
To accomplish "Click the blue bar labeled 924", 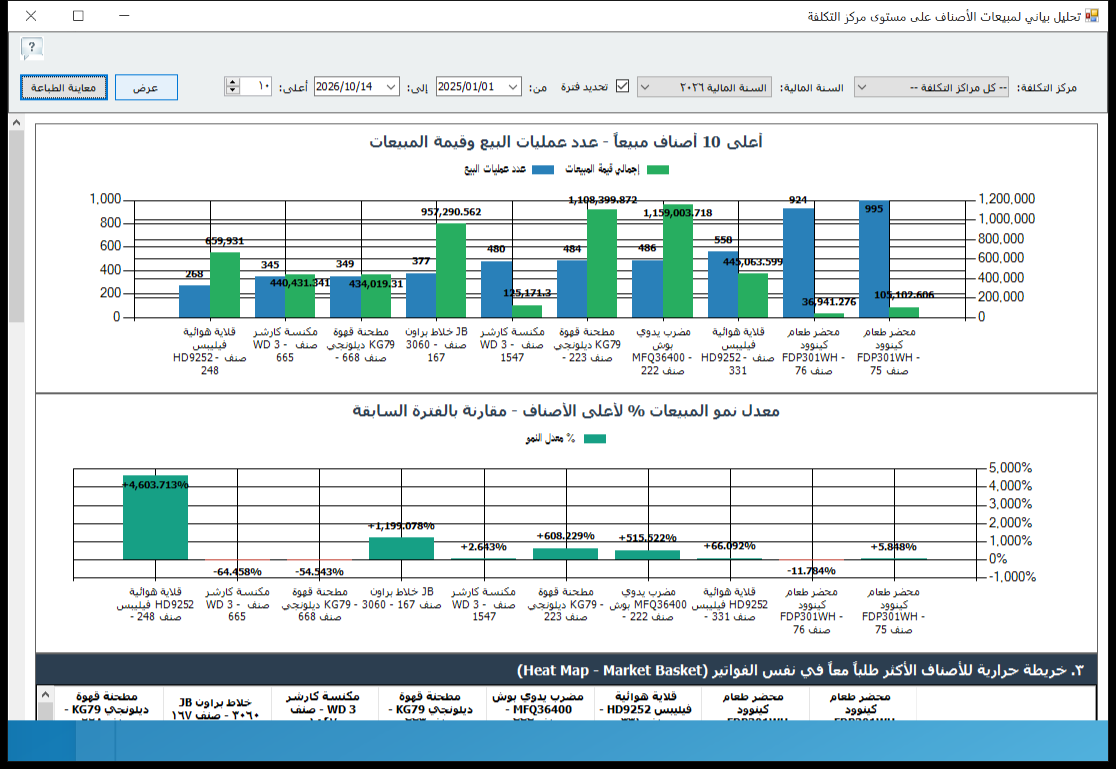I will [798, 263].
